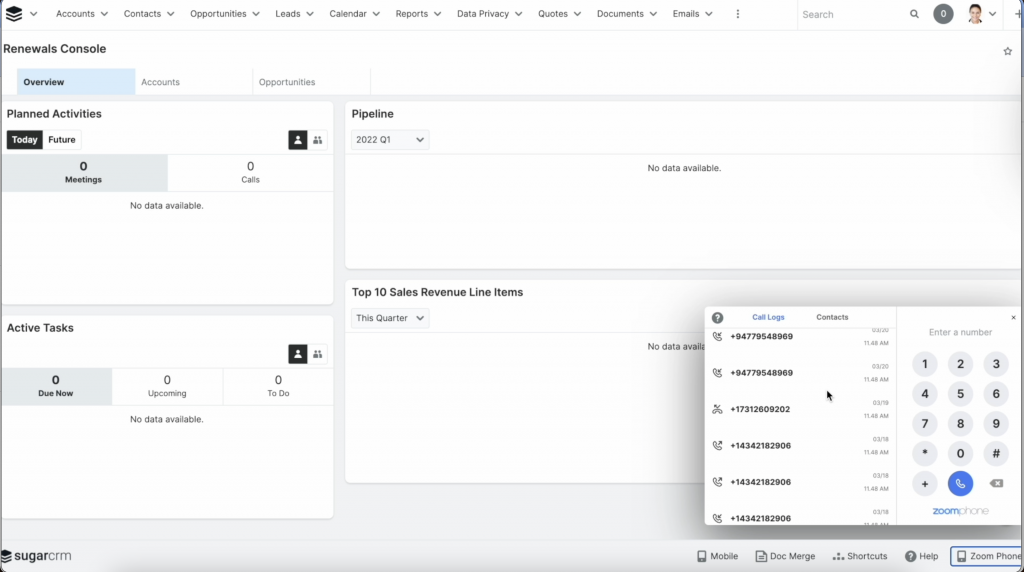This screenshot has height=572, width=1024.
Task: Show team Planned Activities
Action: click(317, 140)
